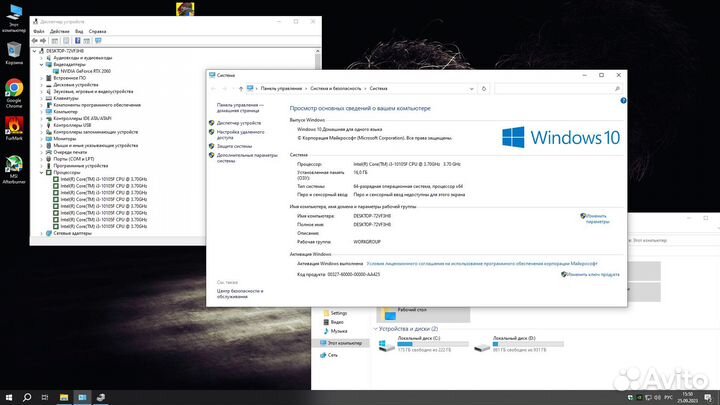Click the blue Help icon in Device Manager toolbar
The width and height of the screenshot is (720, 405).
point(78,41)
